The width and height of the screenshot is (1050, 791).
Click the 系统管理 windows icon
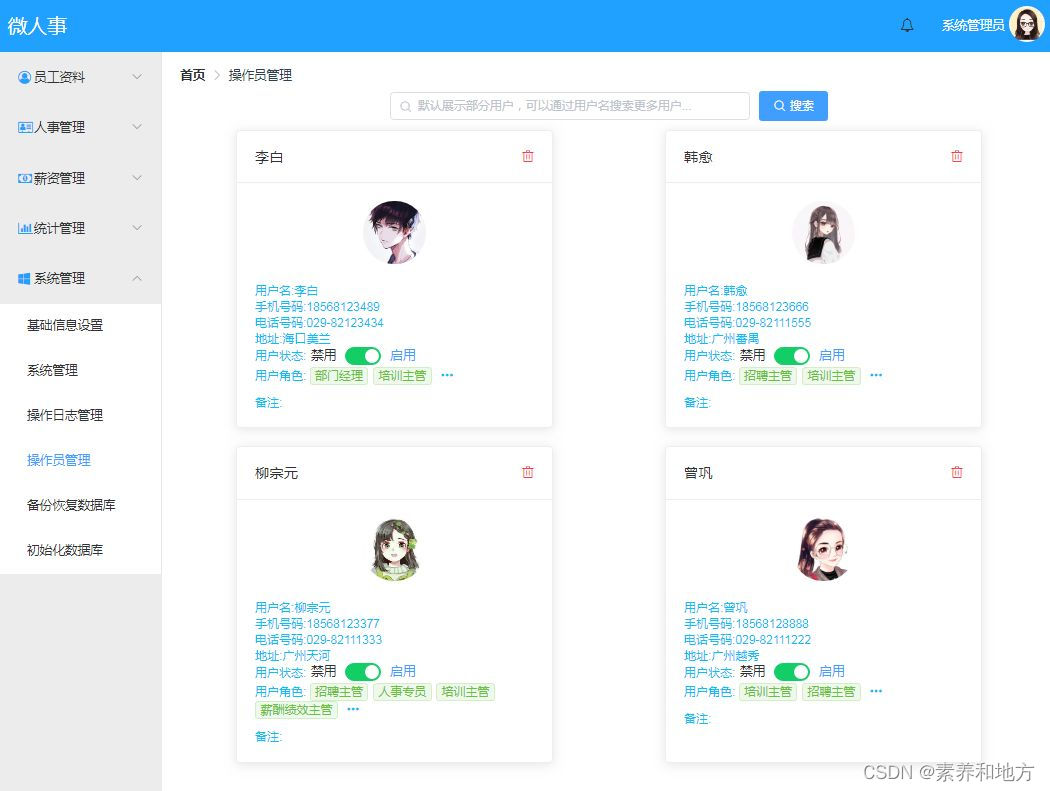[x=24, y=279]
